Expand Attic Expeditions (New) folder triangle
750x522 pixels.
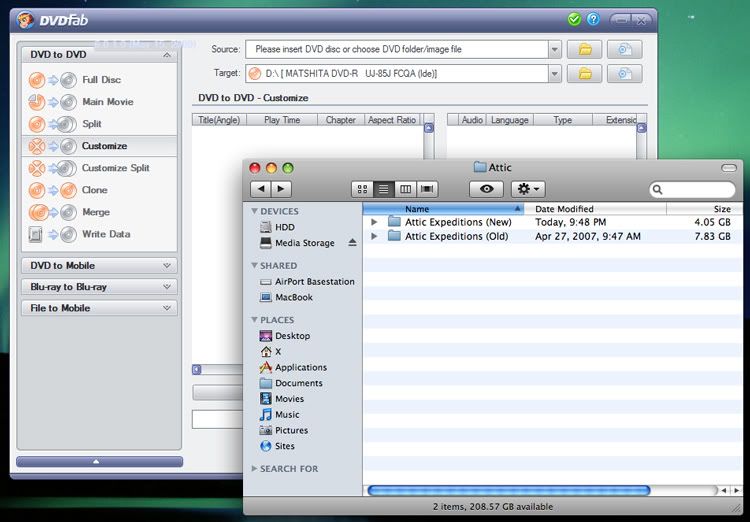pyautogui.click(x=375, y=222)
